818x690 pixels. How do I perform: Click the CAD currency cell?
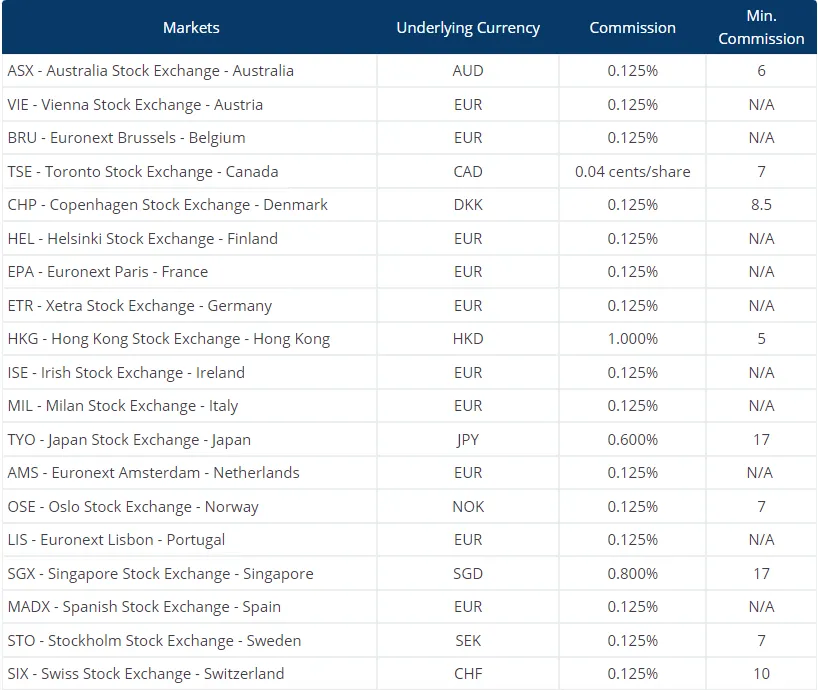[x=468, y=172]
